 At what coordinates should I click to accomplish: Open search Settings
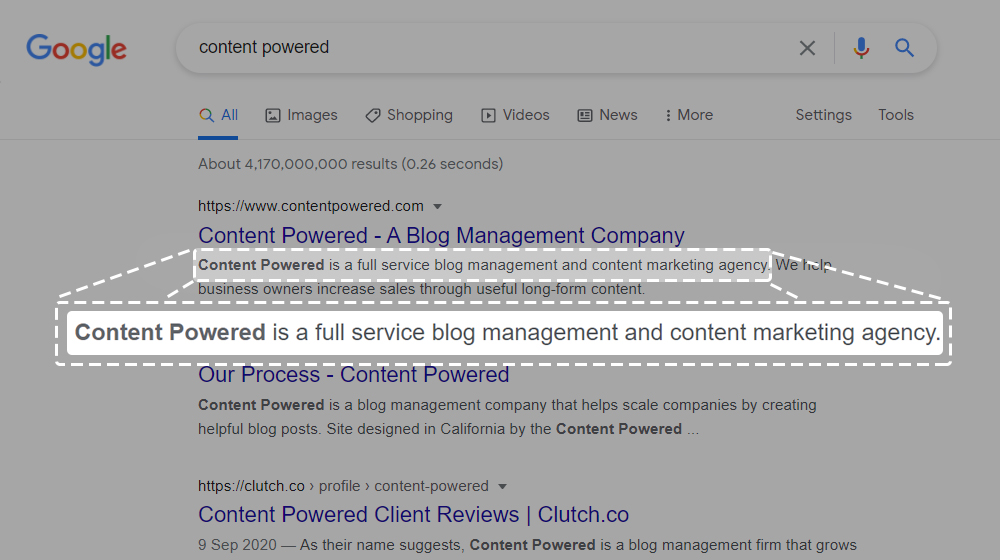[x=823, y=115]
